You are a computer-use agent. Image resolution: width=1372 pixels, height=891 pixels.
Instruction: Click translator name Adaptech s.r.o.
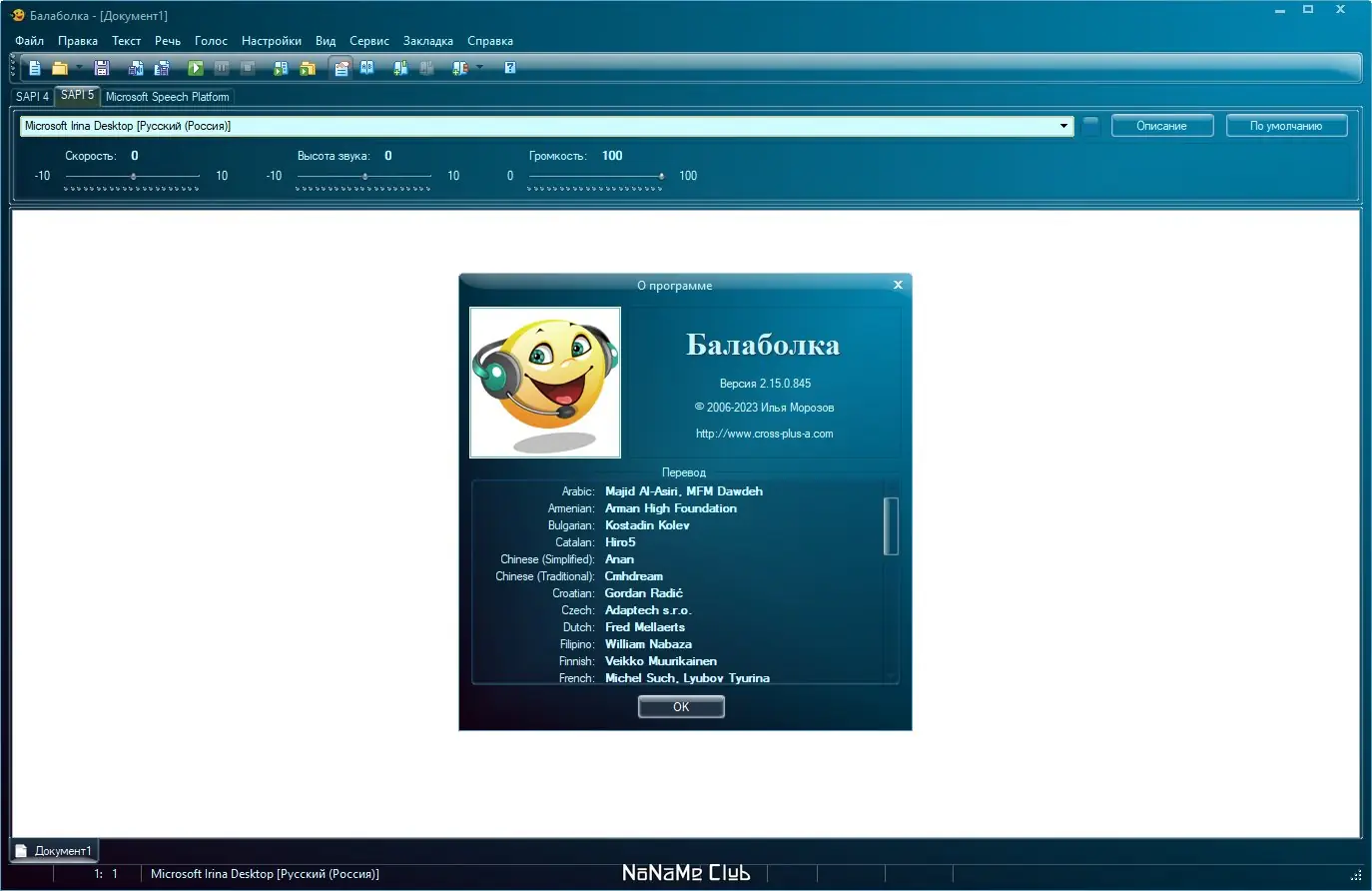coord(648,610)
